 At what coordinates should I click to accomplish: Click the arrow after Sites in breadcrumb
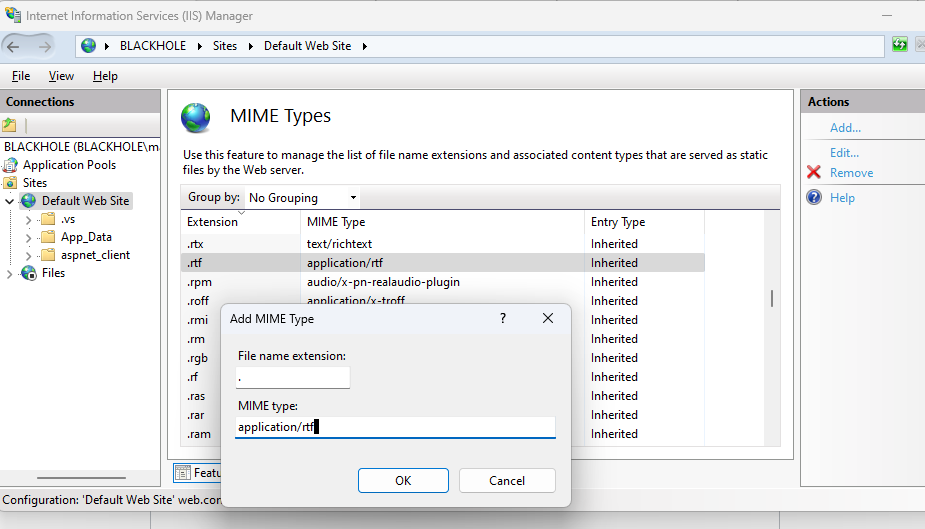tap(251, 46)
